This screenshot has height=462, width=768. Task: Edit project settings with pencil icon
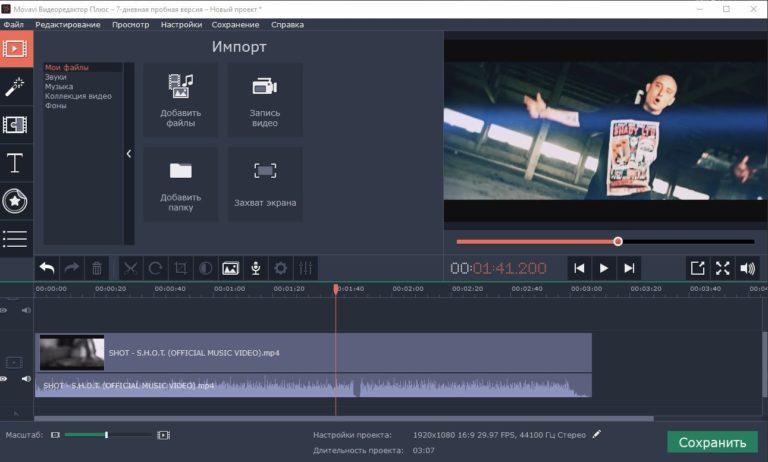tap(596, 434)
